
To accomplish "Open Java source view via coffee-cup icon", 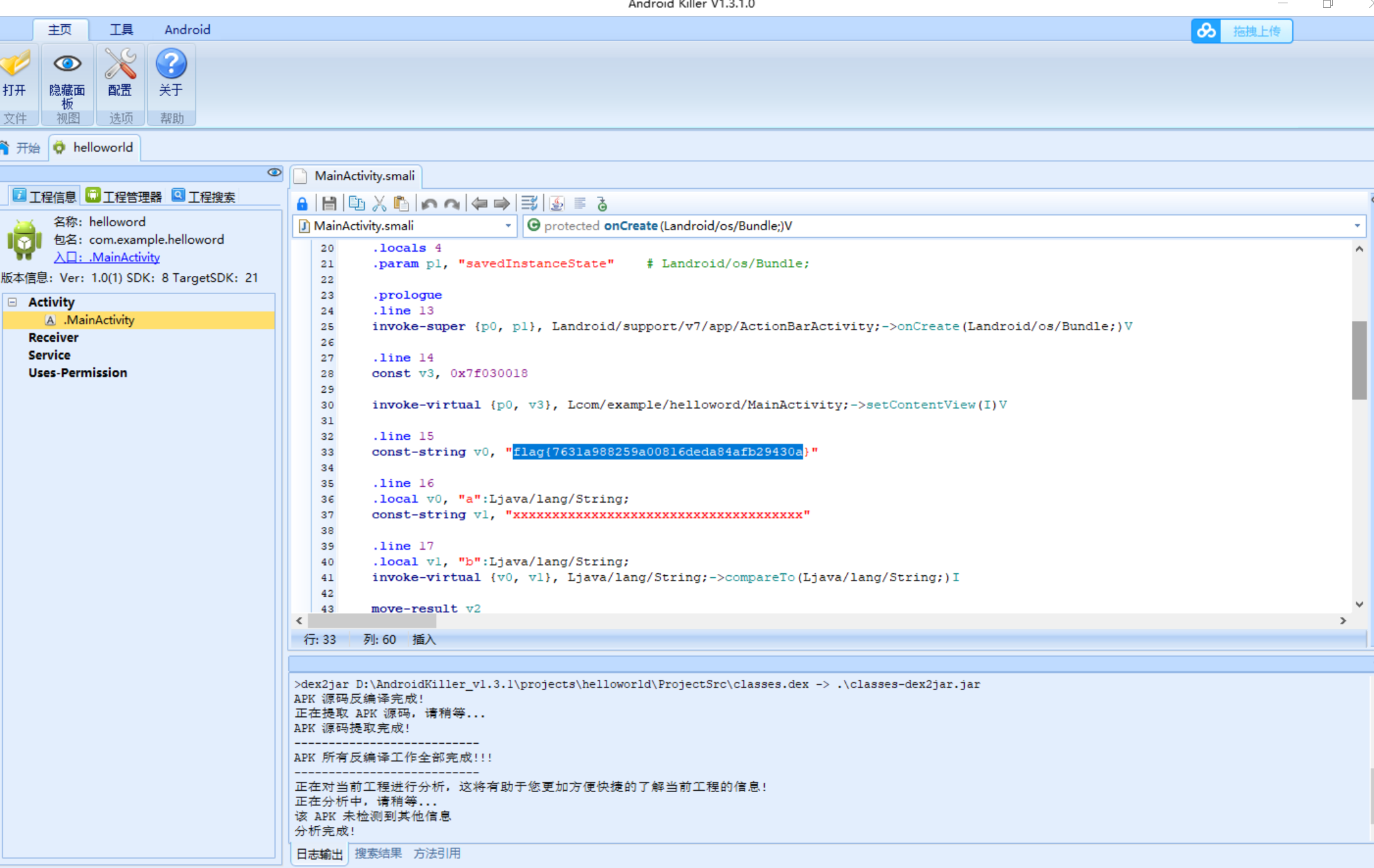I will click(557, 203).
